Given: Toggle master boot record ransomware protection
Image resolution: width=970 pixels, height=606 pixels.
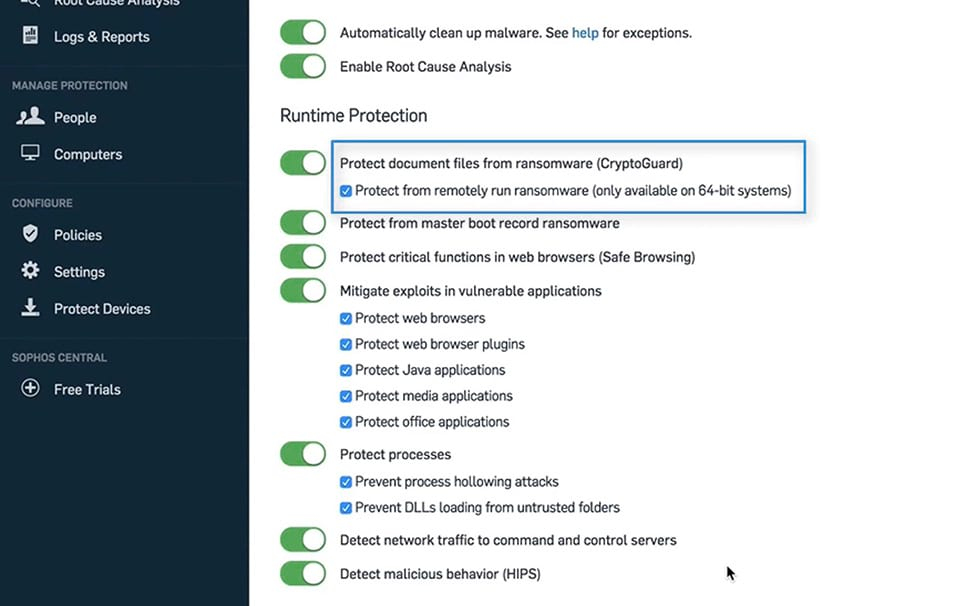Looking at the screenshot, I should coord(302,222).
